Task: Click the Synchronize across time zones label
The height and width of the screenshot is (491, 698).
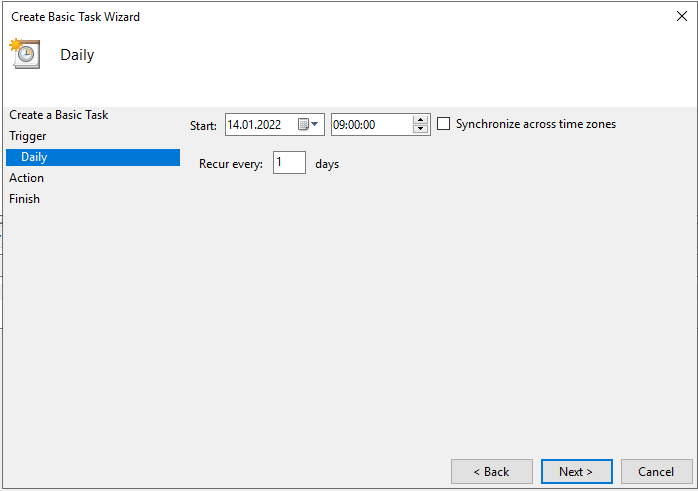Action: click(536, 124)
